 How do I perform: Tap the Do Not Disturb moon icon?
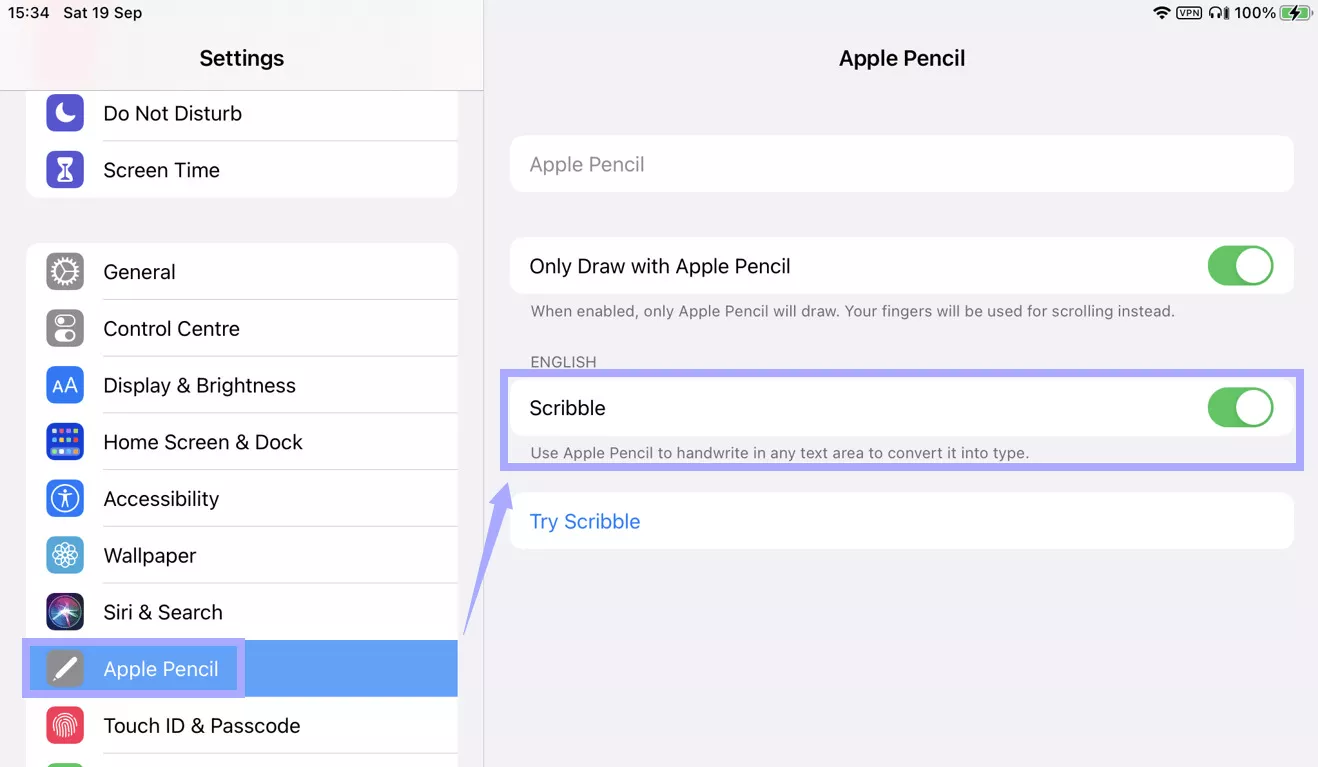click(x=64, y=113)
